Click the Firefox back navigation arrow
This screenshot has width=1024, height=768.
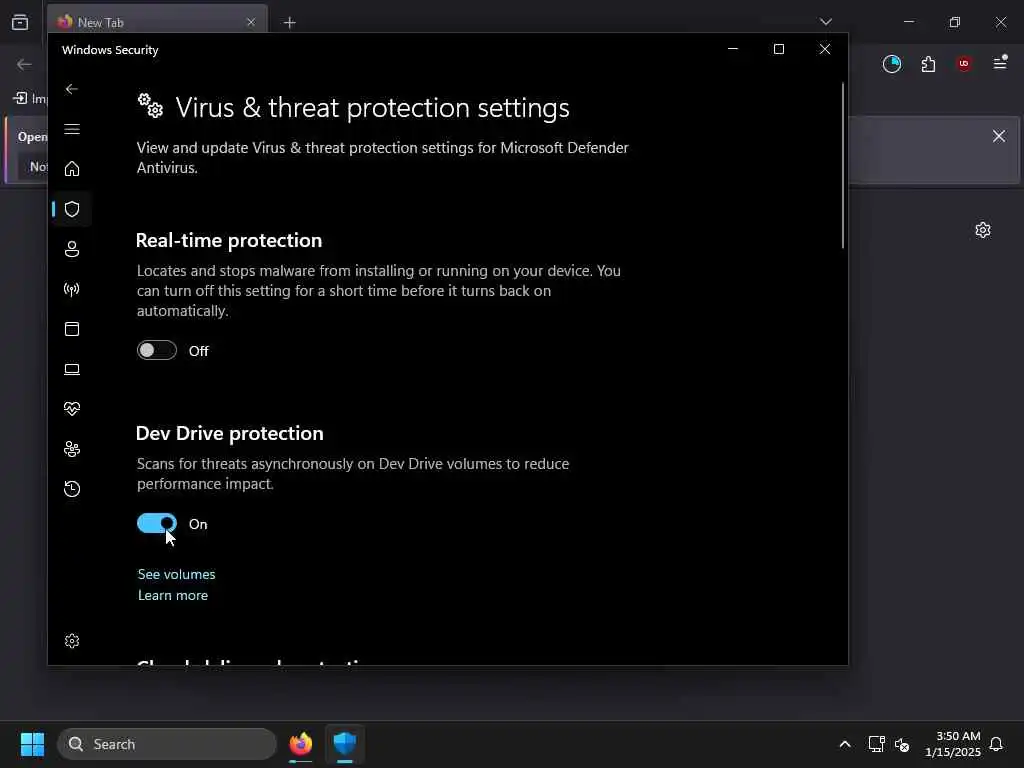coord(24,64)
